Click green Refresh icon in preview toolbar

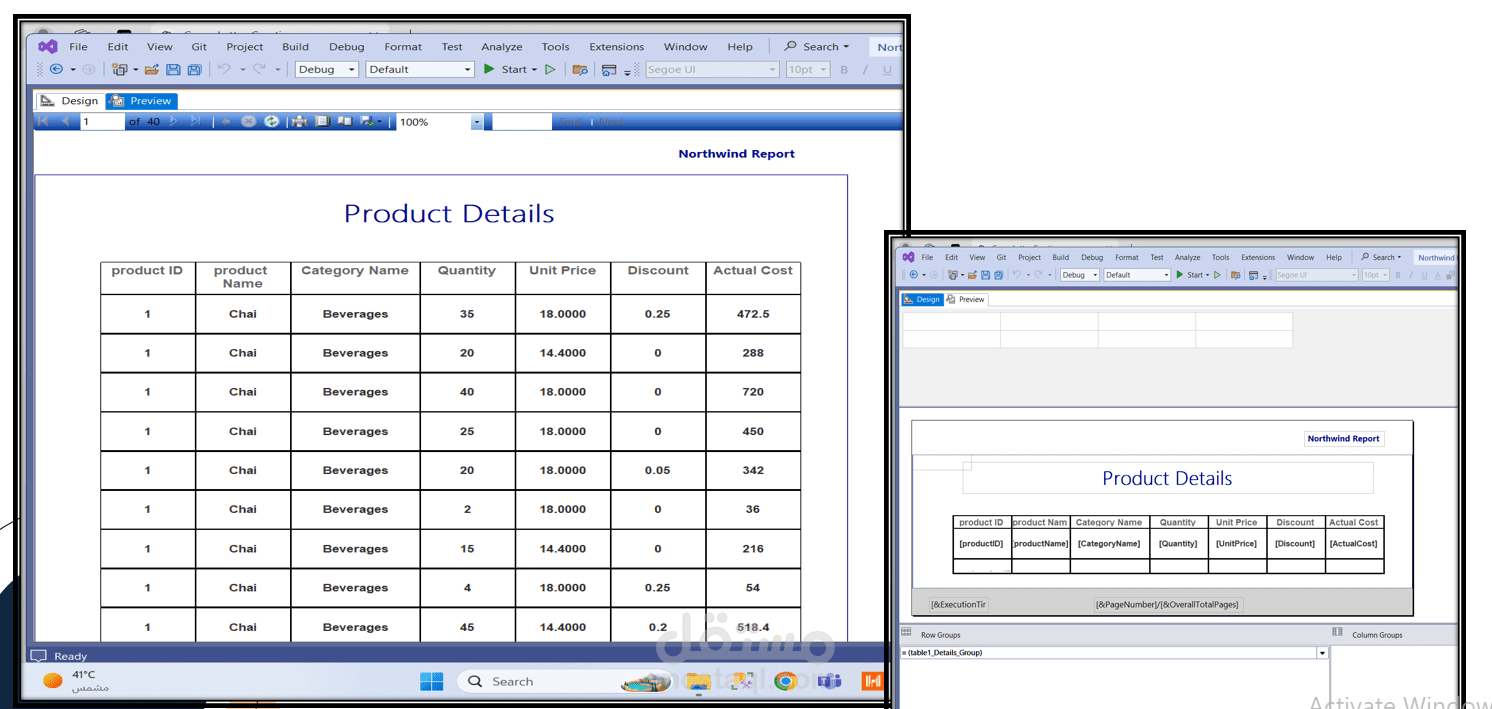271,121
